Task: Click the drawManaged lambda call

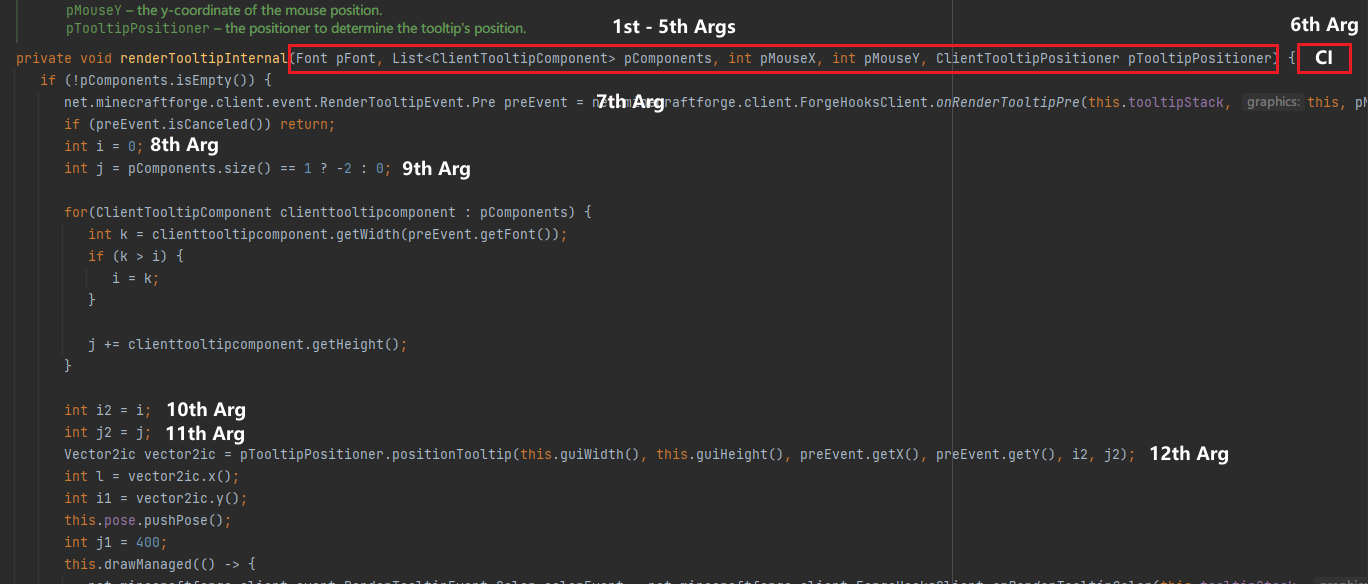Action: (146, 563)
